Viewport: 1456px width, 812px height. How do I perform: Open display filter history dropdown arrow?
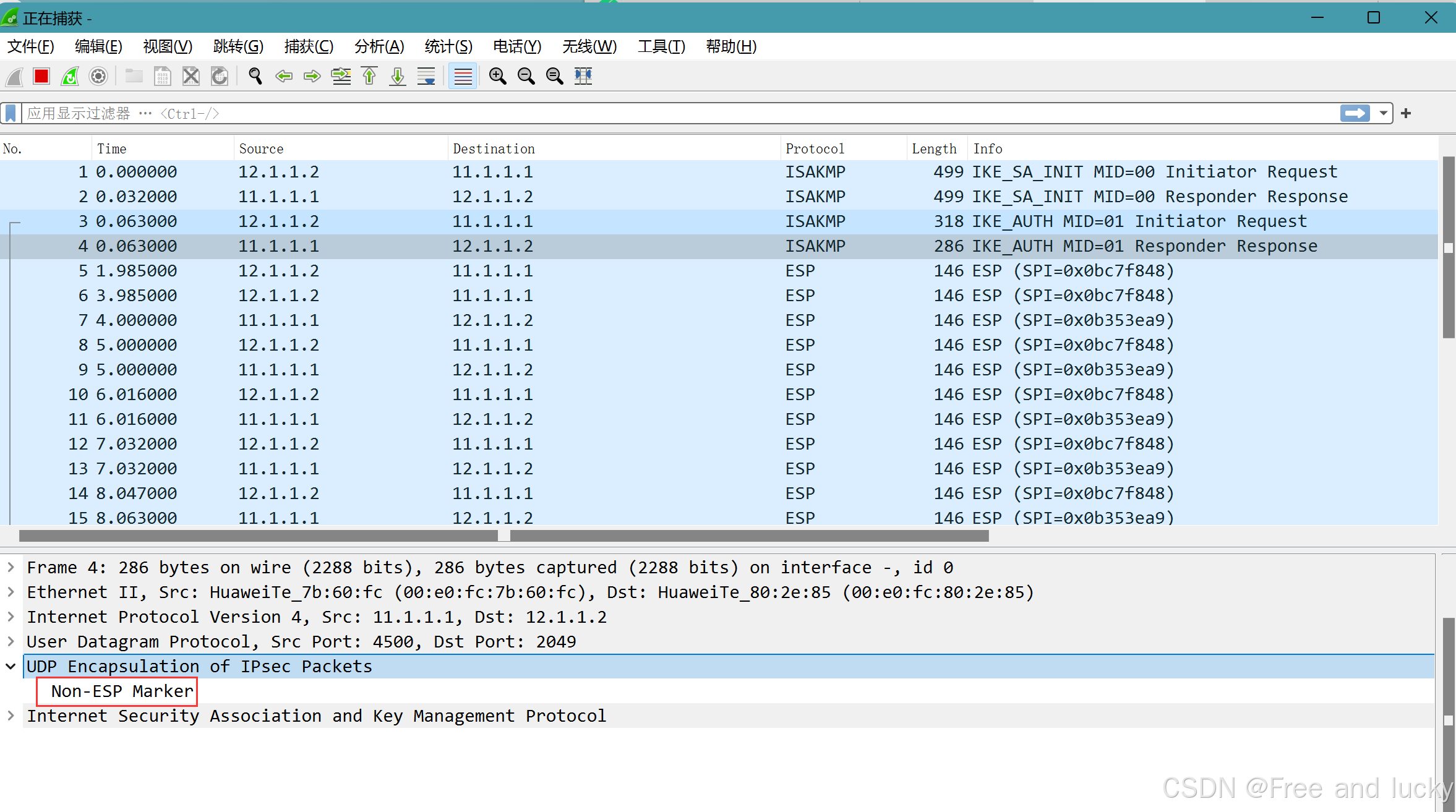coord(1384,113)
